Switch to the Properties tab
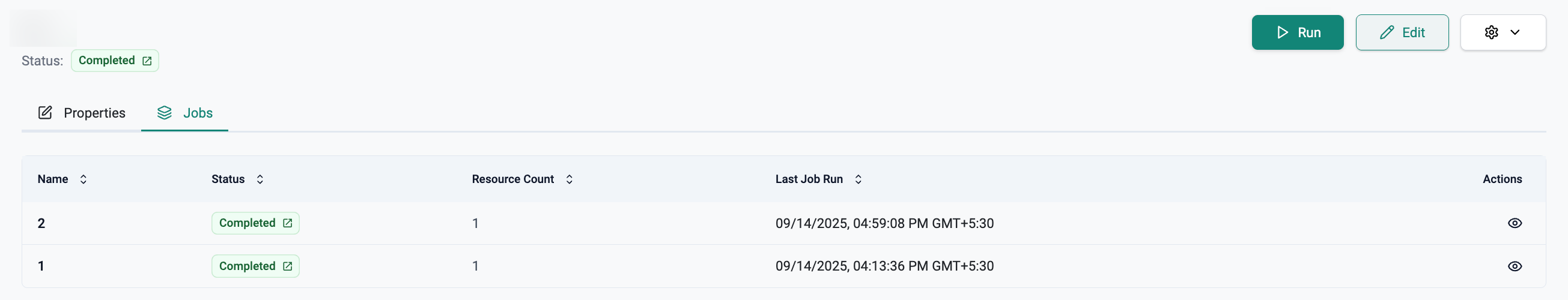 point(94,113)
